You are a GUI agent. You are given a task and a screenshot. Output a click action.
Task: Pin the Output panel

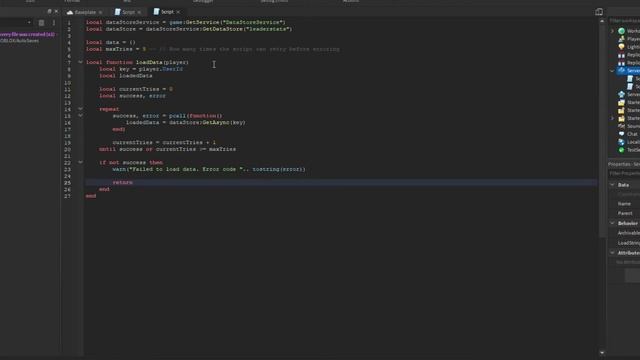click(49, 11)
